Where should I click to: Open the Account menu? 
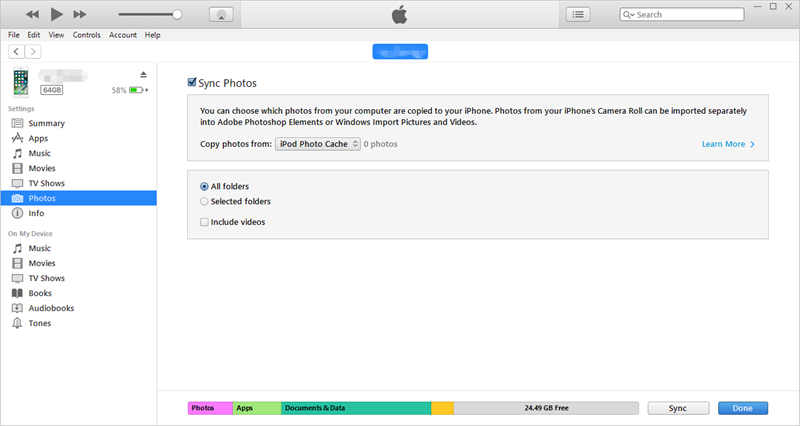[x=122, y=35]
